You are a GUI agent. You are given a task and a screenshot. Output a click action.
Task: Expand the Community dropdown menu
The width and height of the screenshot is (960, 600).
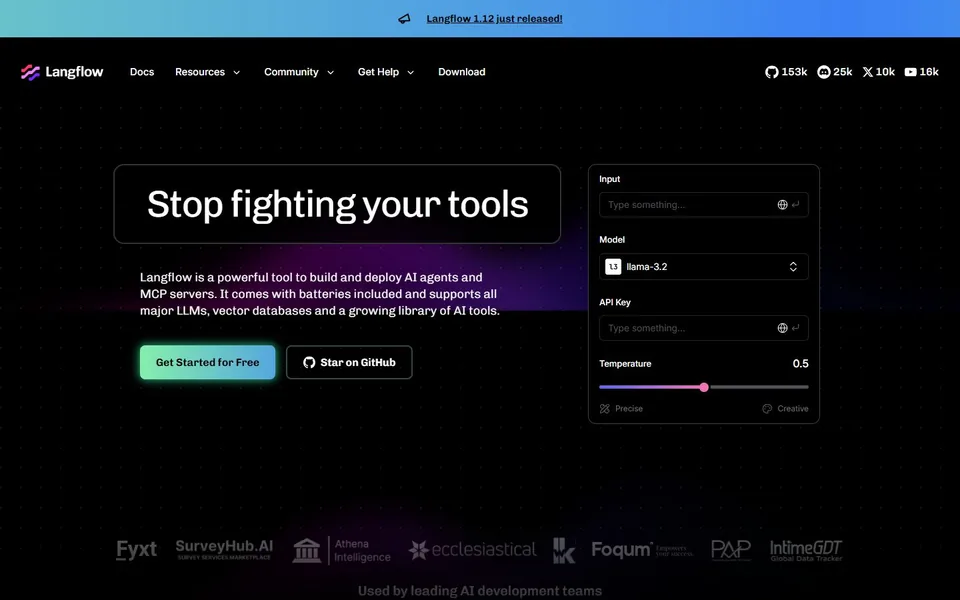tap(299, 72)
